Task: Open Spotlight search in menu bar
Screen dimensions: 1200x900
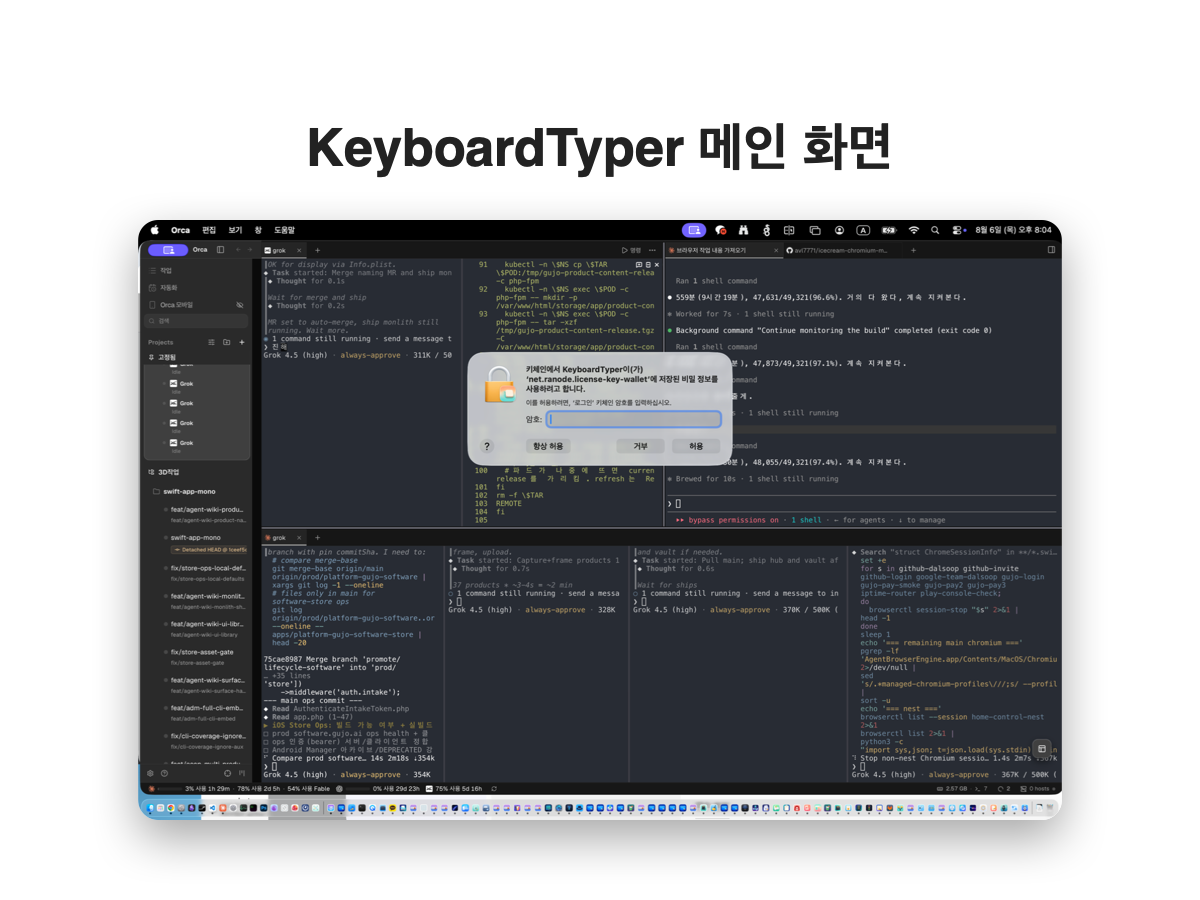Action: pyautogui.click(x=935, y=230)
